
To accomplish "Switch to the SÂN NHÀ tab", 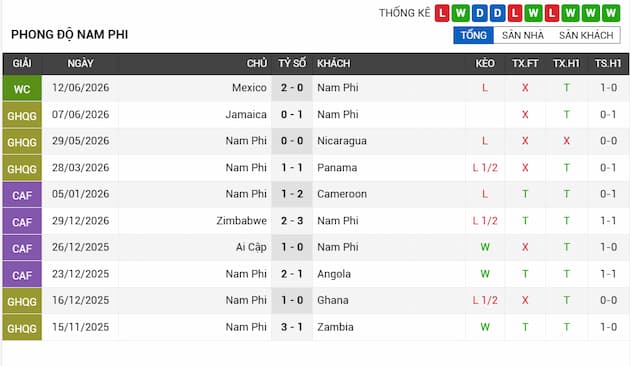I will pos(523,35).
